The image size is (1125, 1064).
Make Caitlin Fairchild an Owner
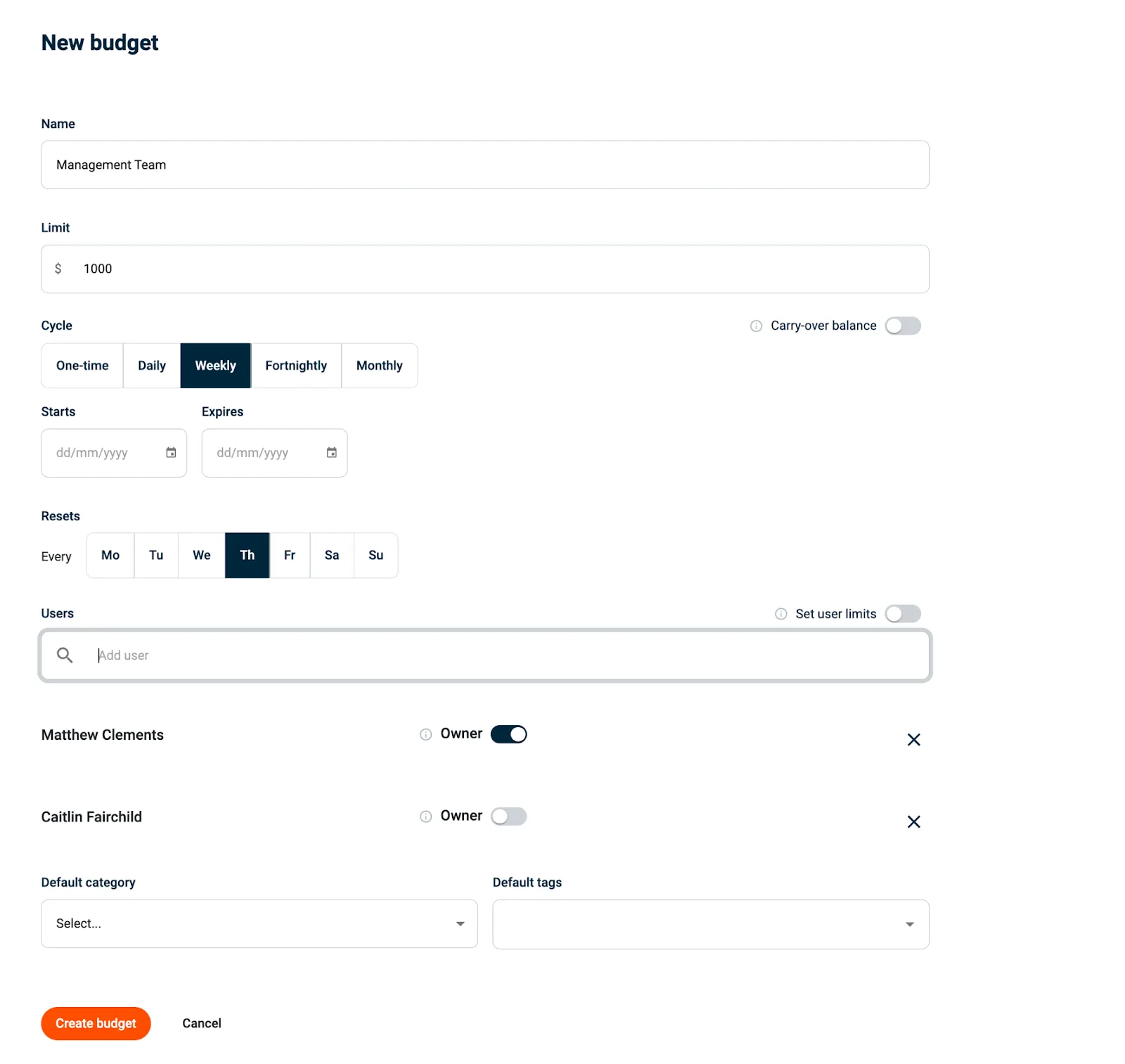[x=509, y=816]
